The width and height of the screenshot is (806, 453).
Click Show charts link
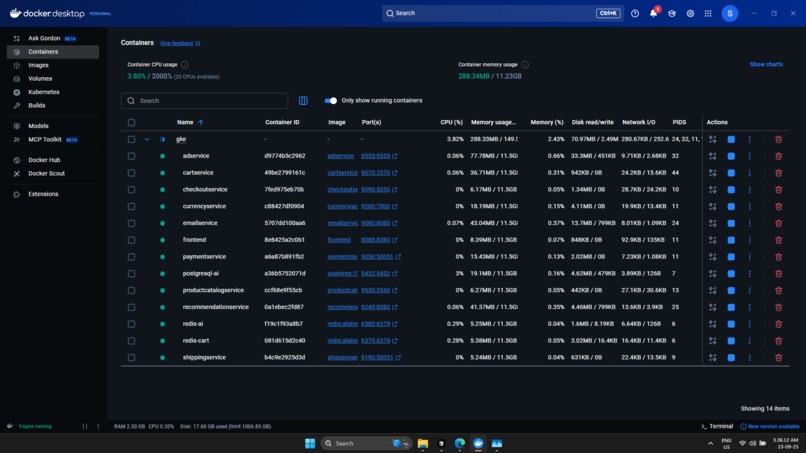coord(766,64)
